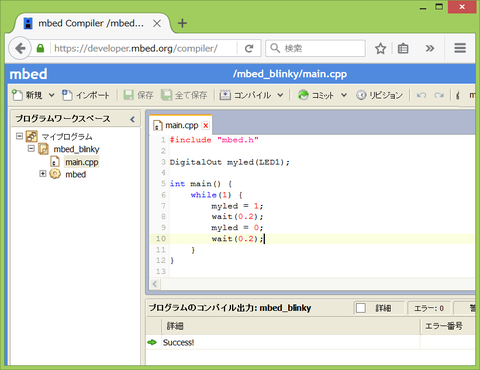Click the undo arrow icon
This screenshot has width=480, height=370.
point(422,95)
